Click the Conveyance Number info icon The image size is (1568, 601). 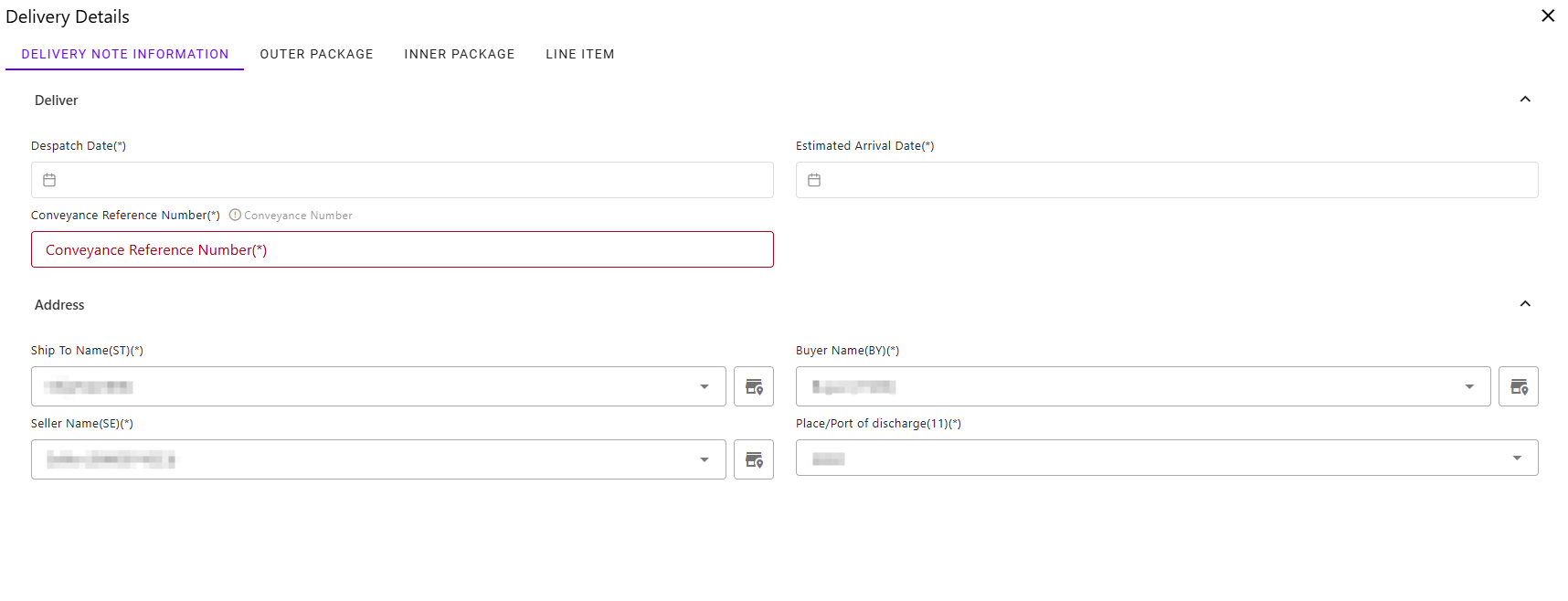pos(235,216)
